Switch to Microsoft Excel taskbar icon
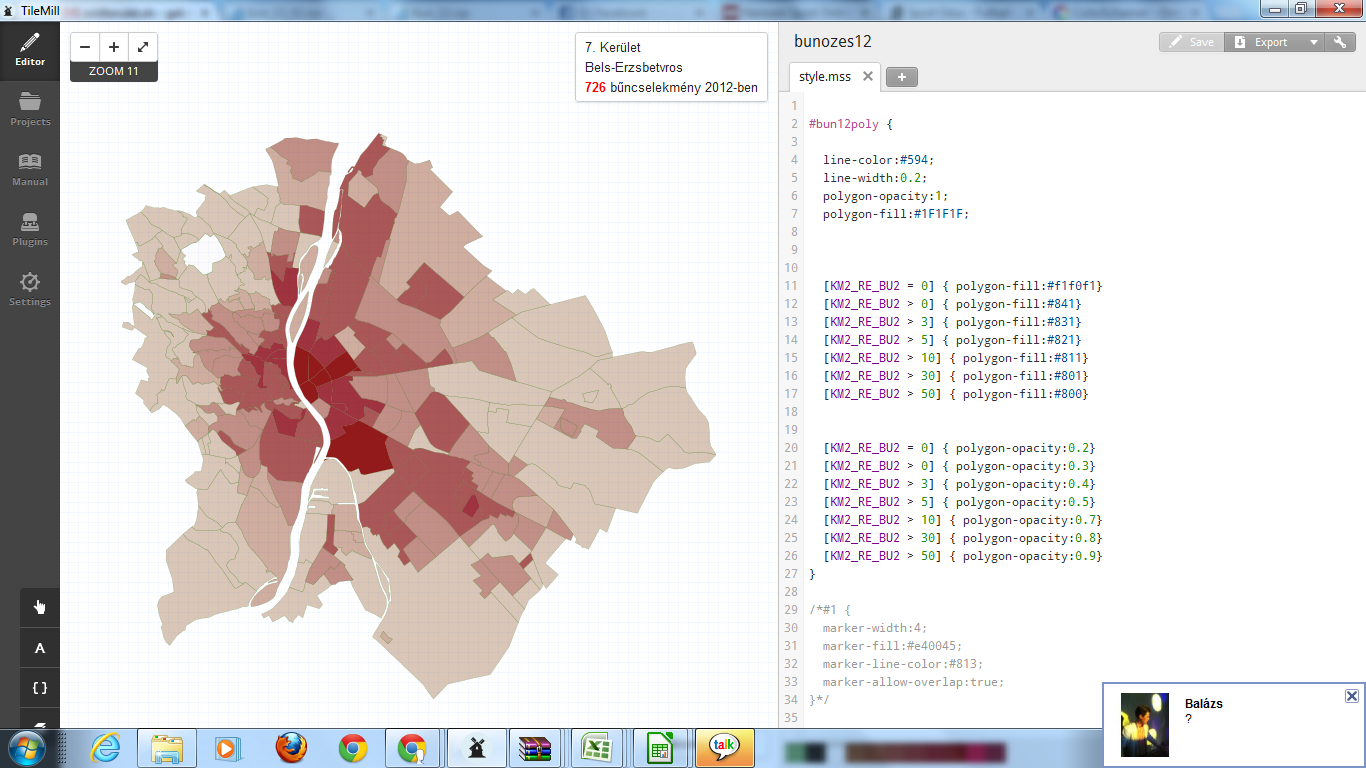This screenshot has height=768, width=1366. (x=599, y=748)
